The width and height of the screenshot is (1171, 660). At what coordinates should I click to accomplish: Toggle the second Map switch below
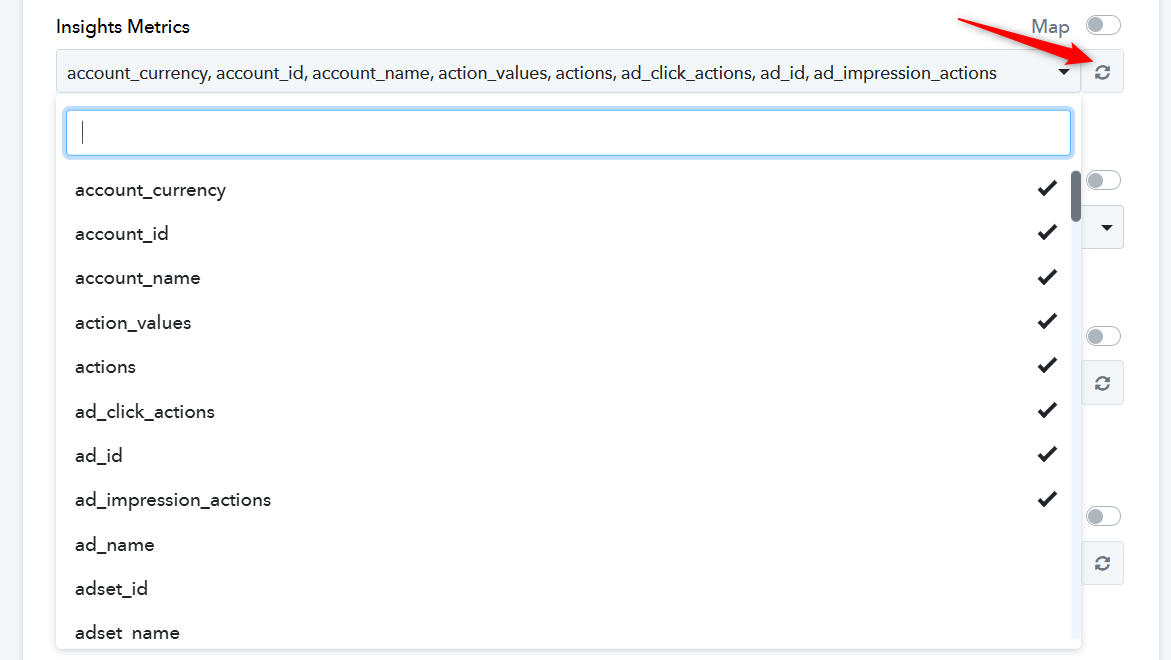1103,181
